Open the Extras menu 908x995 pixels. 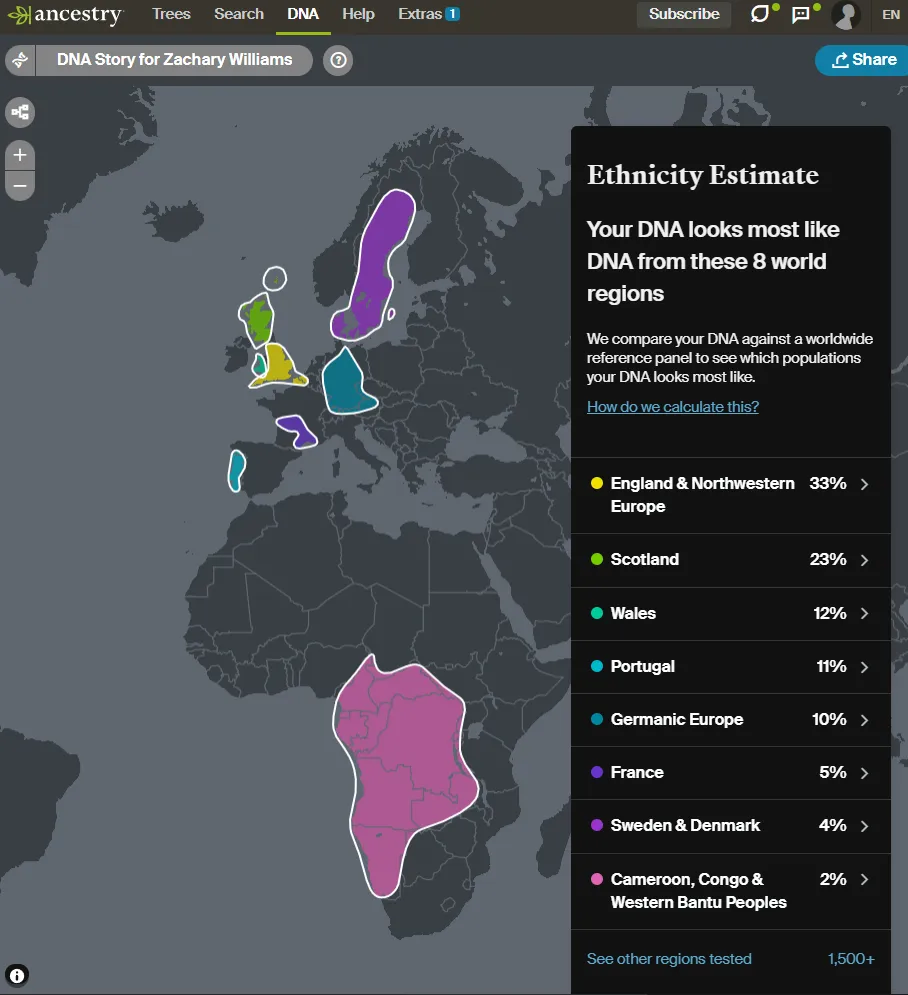coord(428,14)
